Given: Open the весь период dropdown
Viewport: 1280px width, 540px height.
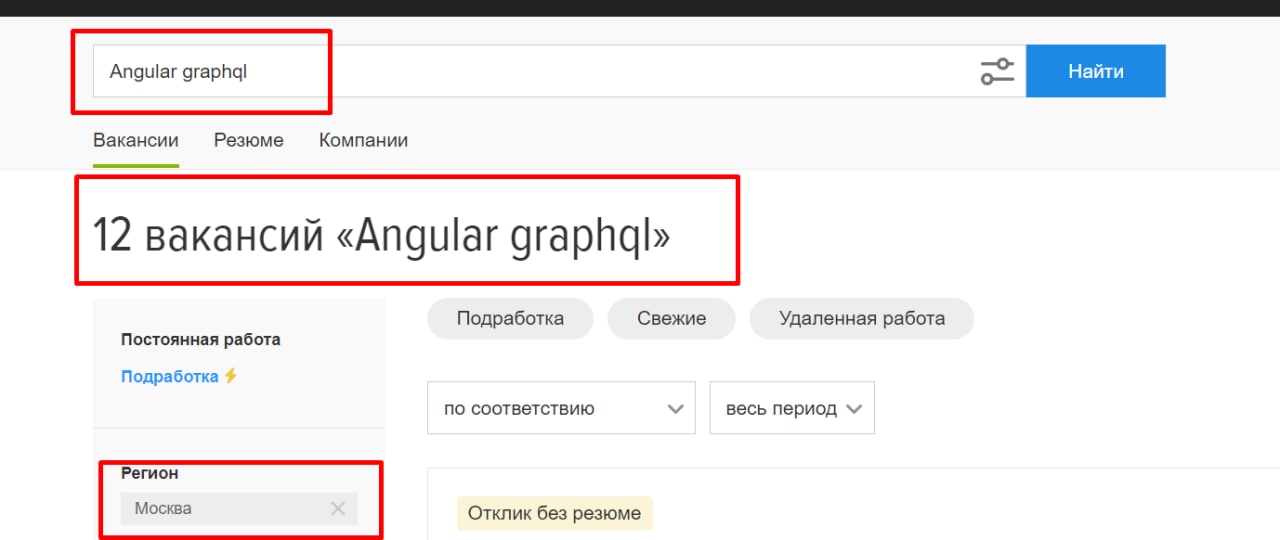Looking at the screenshot, I should (x=792, y=408).
